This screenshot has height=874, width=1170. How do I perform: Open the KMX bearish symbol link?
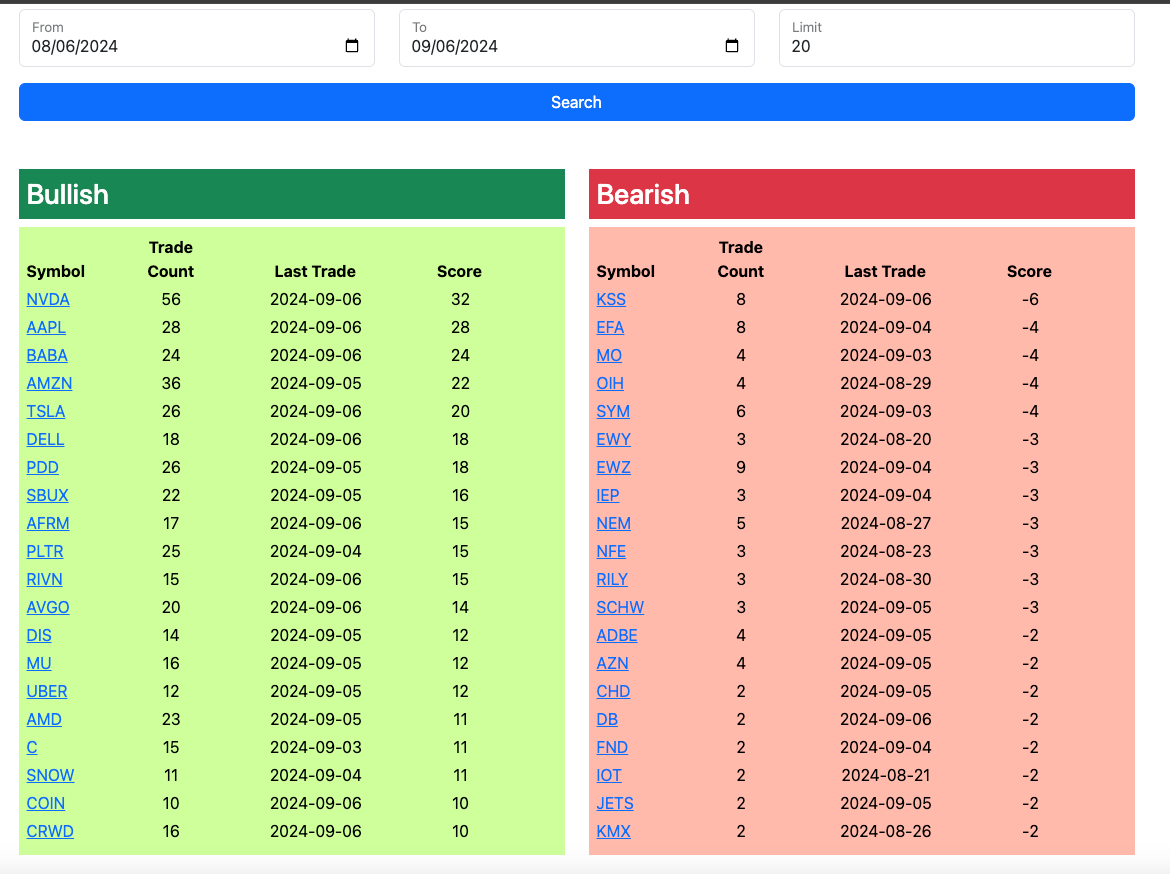[x=613, y=831]
